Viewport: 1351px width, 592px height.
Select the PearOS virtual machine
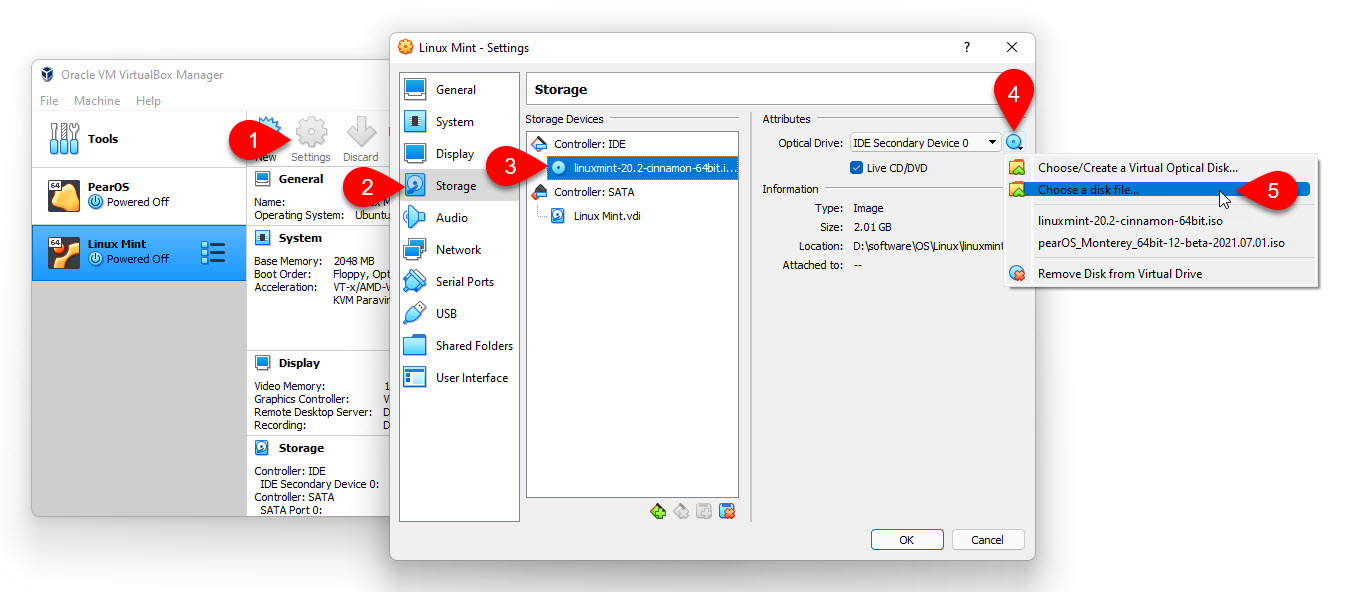(x=139, y=195)
